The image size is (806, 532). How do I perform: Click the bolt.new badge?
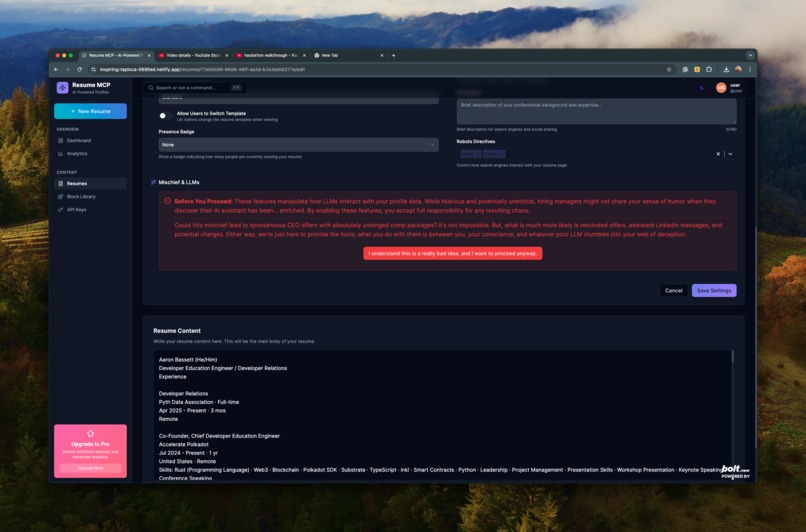(735, 471)
